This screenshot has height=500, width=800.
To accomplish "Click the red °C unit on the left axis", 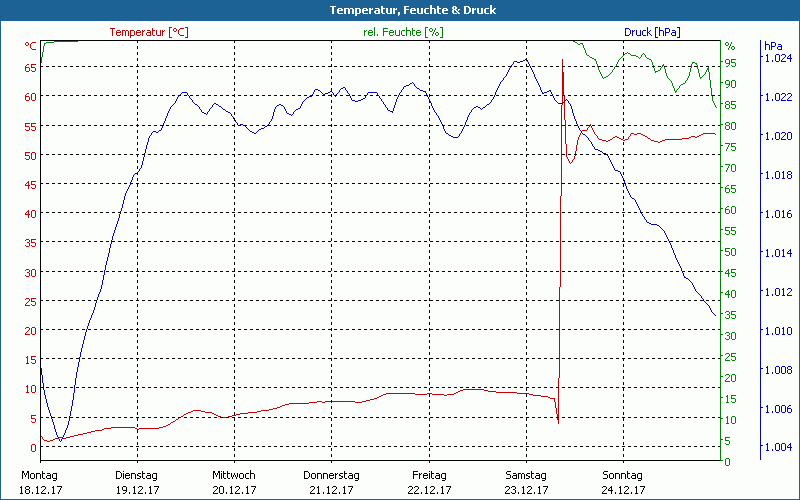I will (x=31, y=46).
